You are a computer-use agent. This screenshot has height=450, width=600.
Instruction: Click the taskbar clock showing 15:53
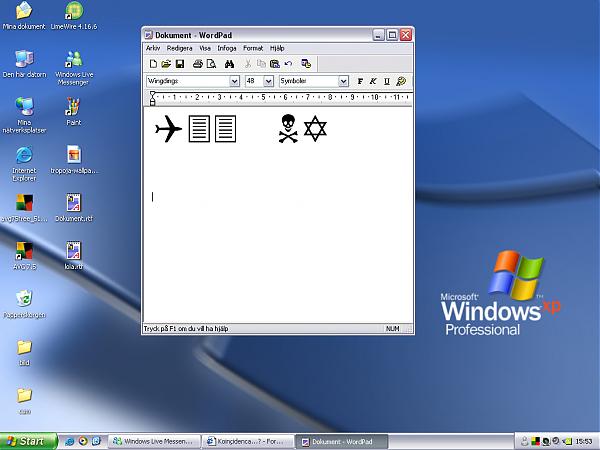tap(584, 442)
